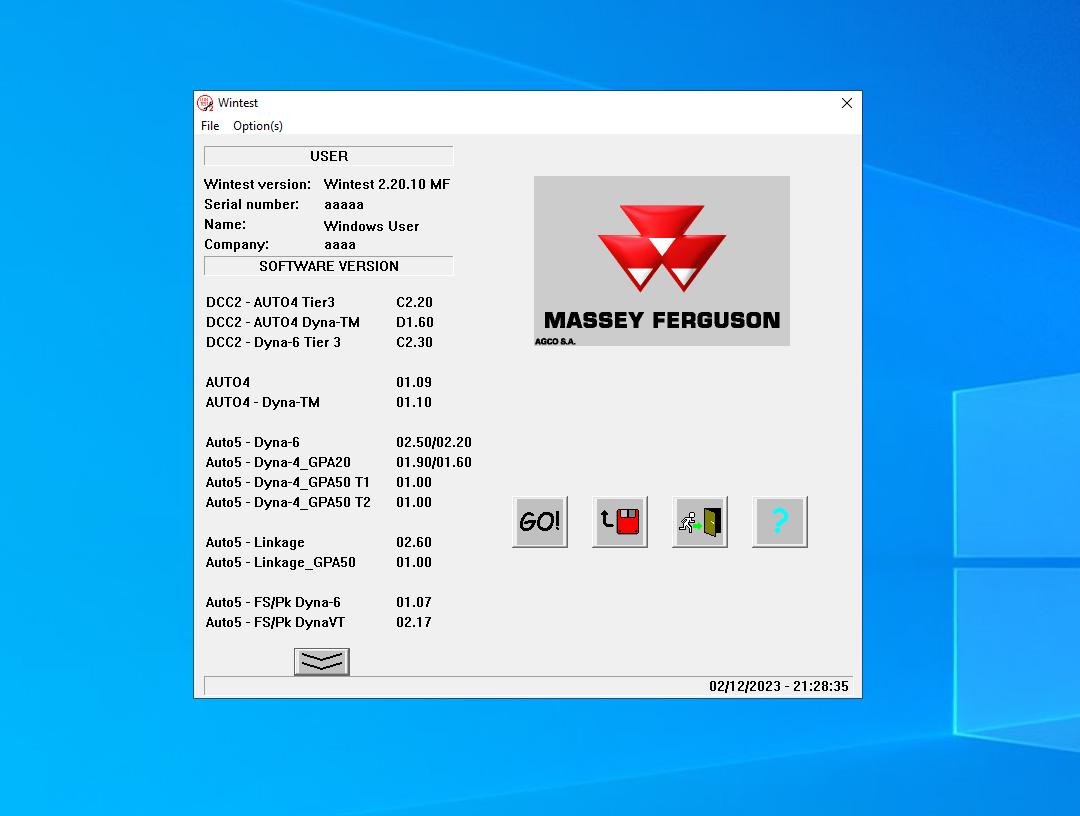Click the USER section header
This screenshot has width=1080, height=816.
(329, 156)
